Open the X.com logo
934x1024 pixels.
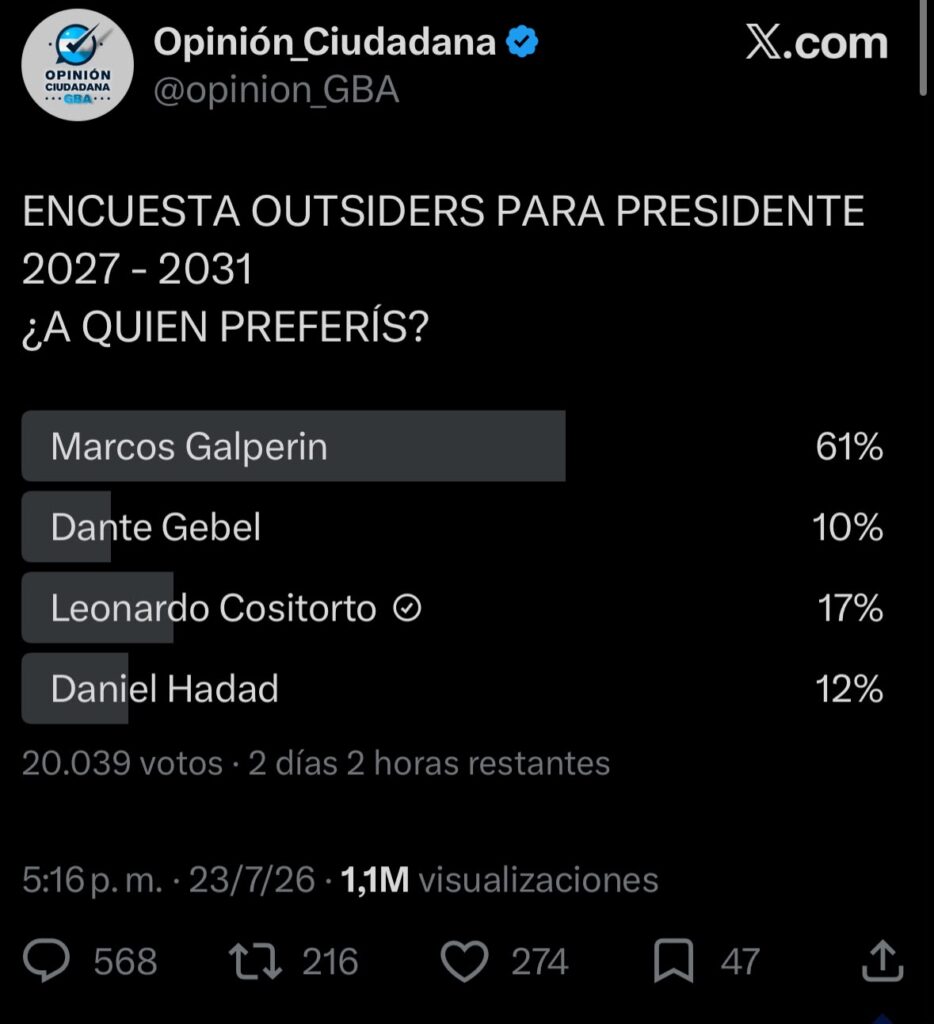(816, 43)
